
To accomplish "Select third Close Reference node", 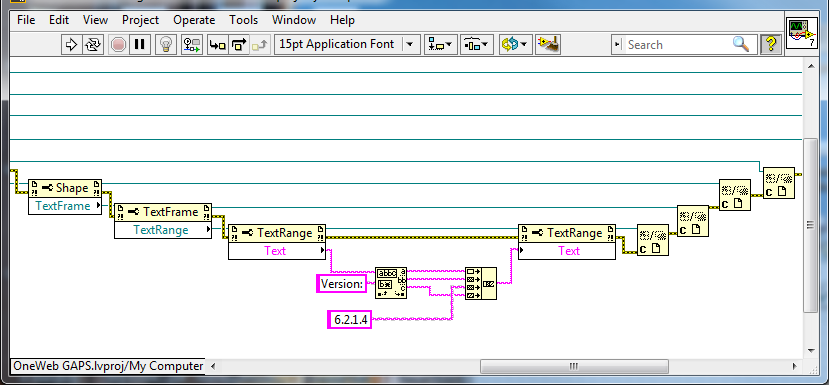I will pyautogui.click(x=735, y=195).
